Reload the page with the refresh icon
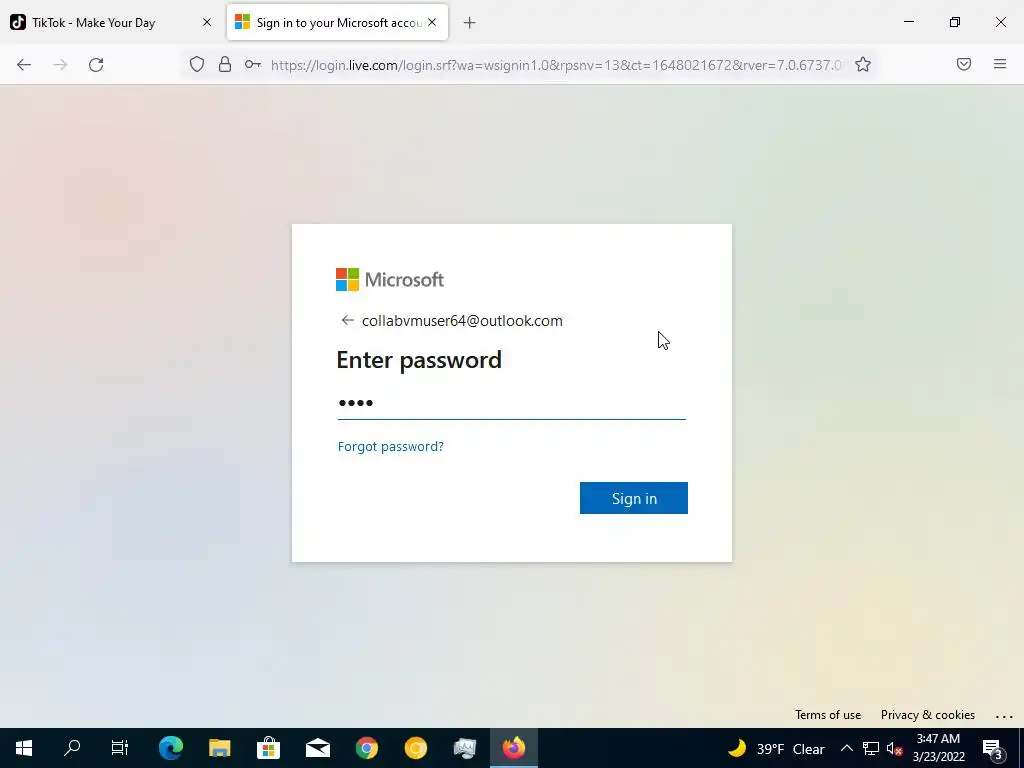Viewport: 1024px width, 768px height. 96,65
